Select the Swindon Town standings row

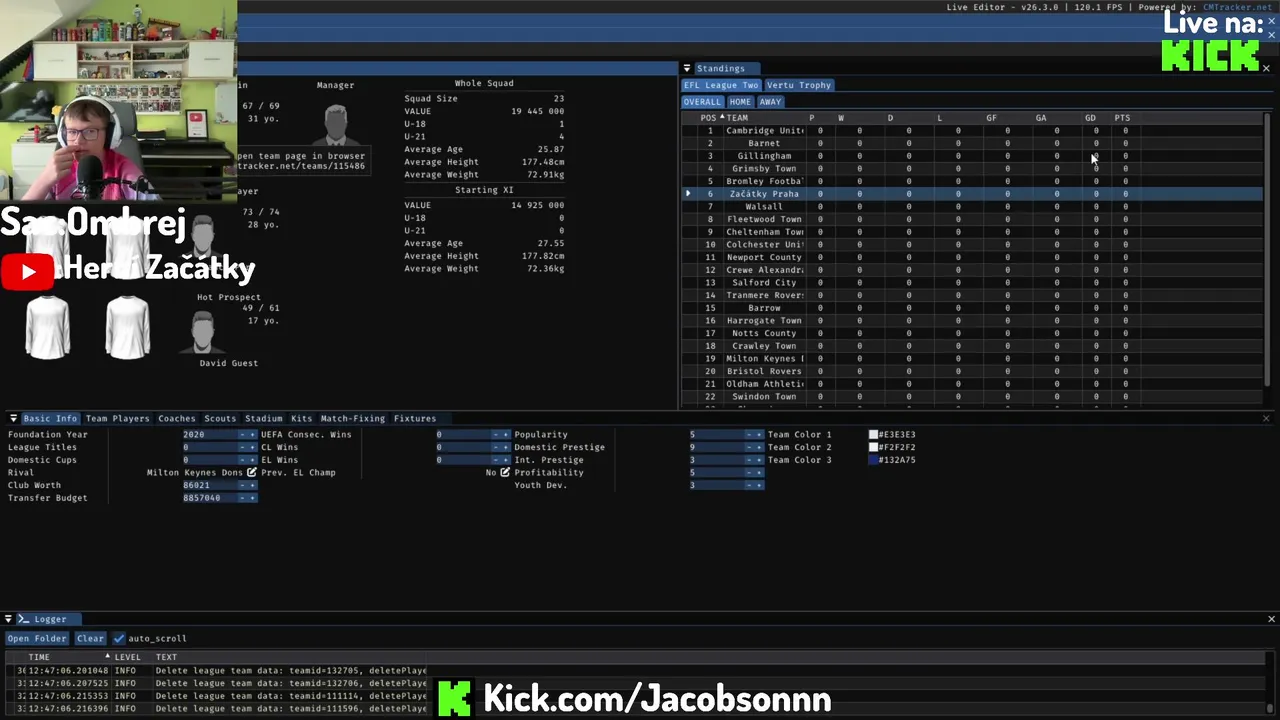coord(972,397)
